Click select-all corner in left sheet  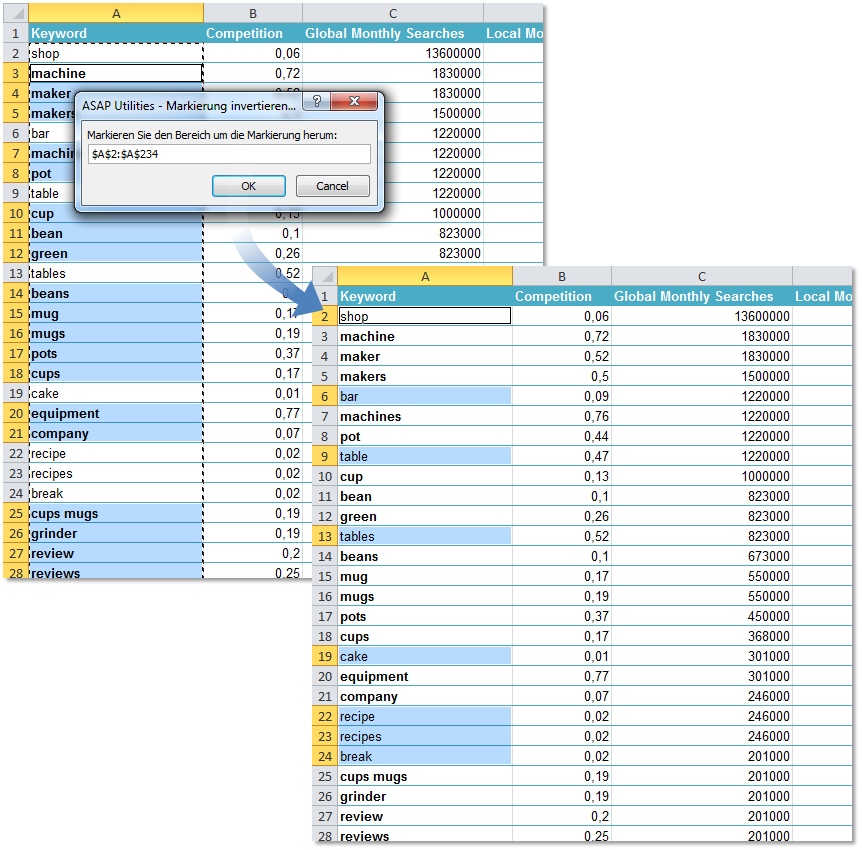pos(16,13)
